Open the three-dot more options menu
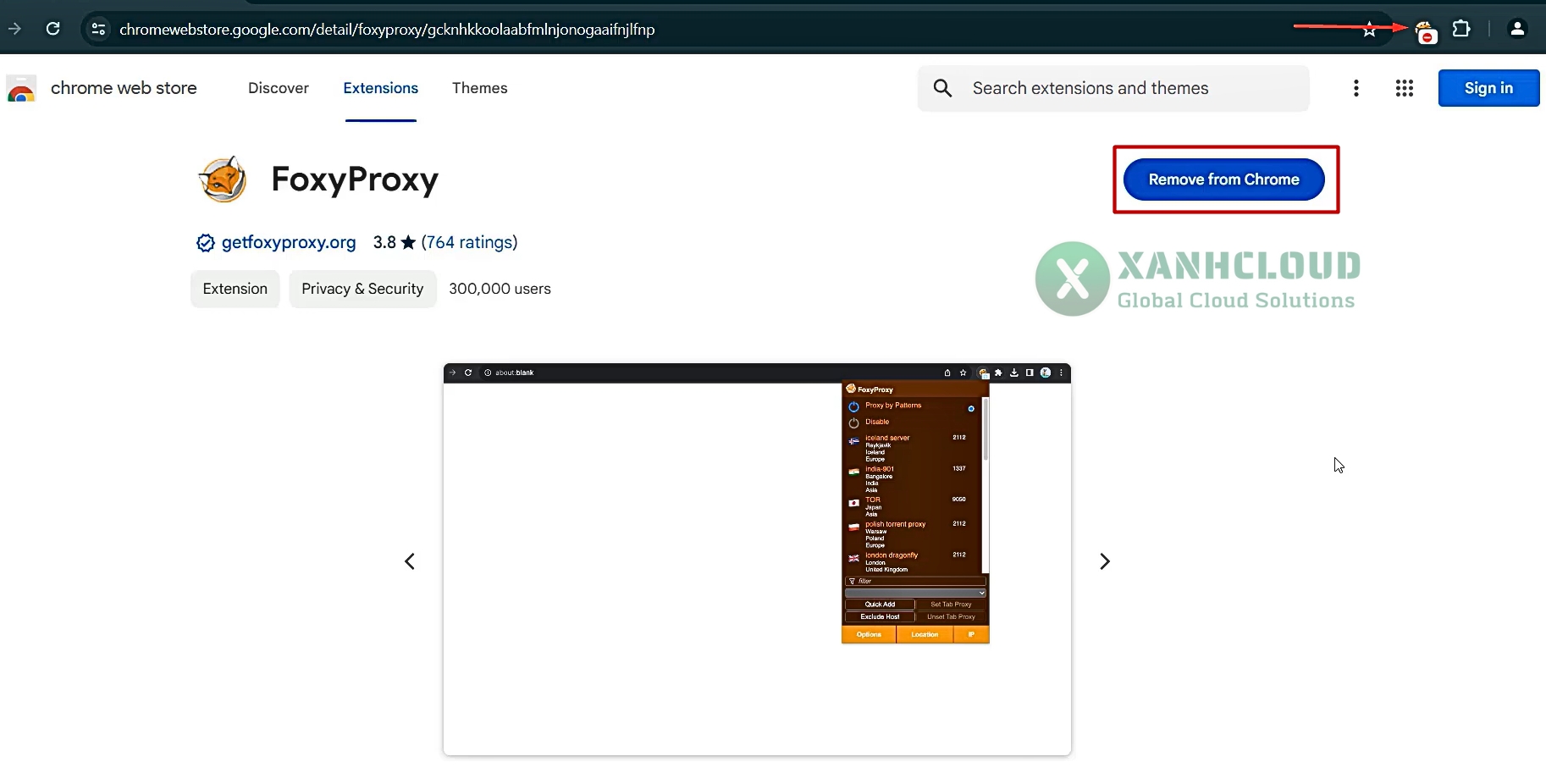The width and height of the screenshot is (1546, 784). (x=1356, y=88)
